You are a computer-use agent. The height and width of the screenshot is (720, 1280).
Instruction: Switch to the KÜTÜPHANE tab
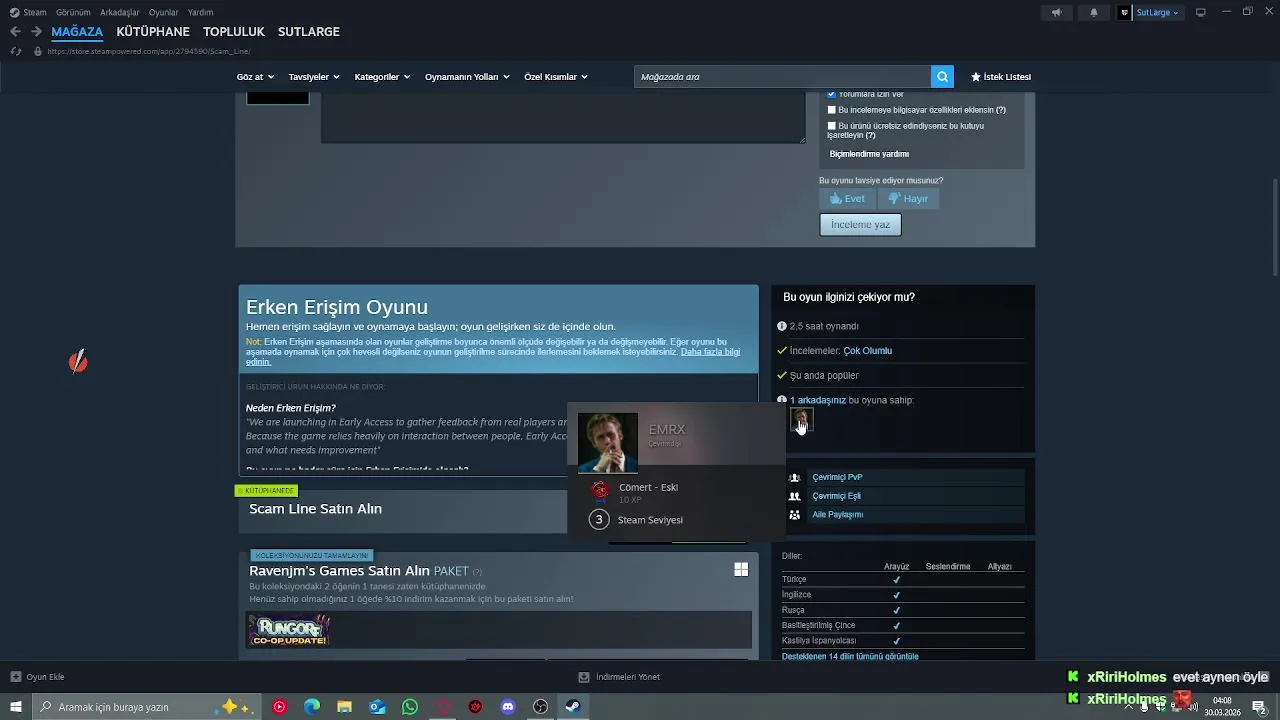(153, 32)
